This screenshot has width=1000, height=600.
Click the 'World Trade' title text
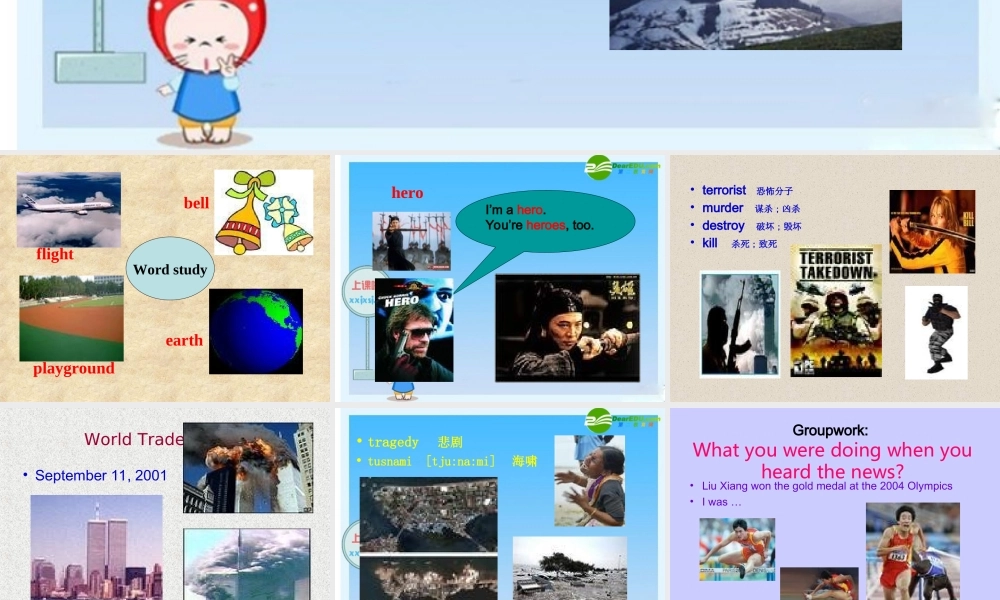(134, 439)
